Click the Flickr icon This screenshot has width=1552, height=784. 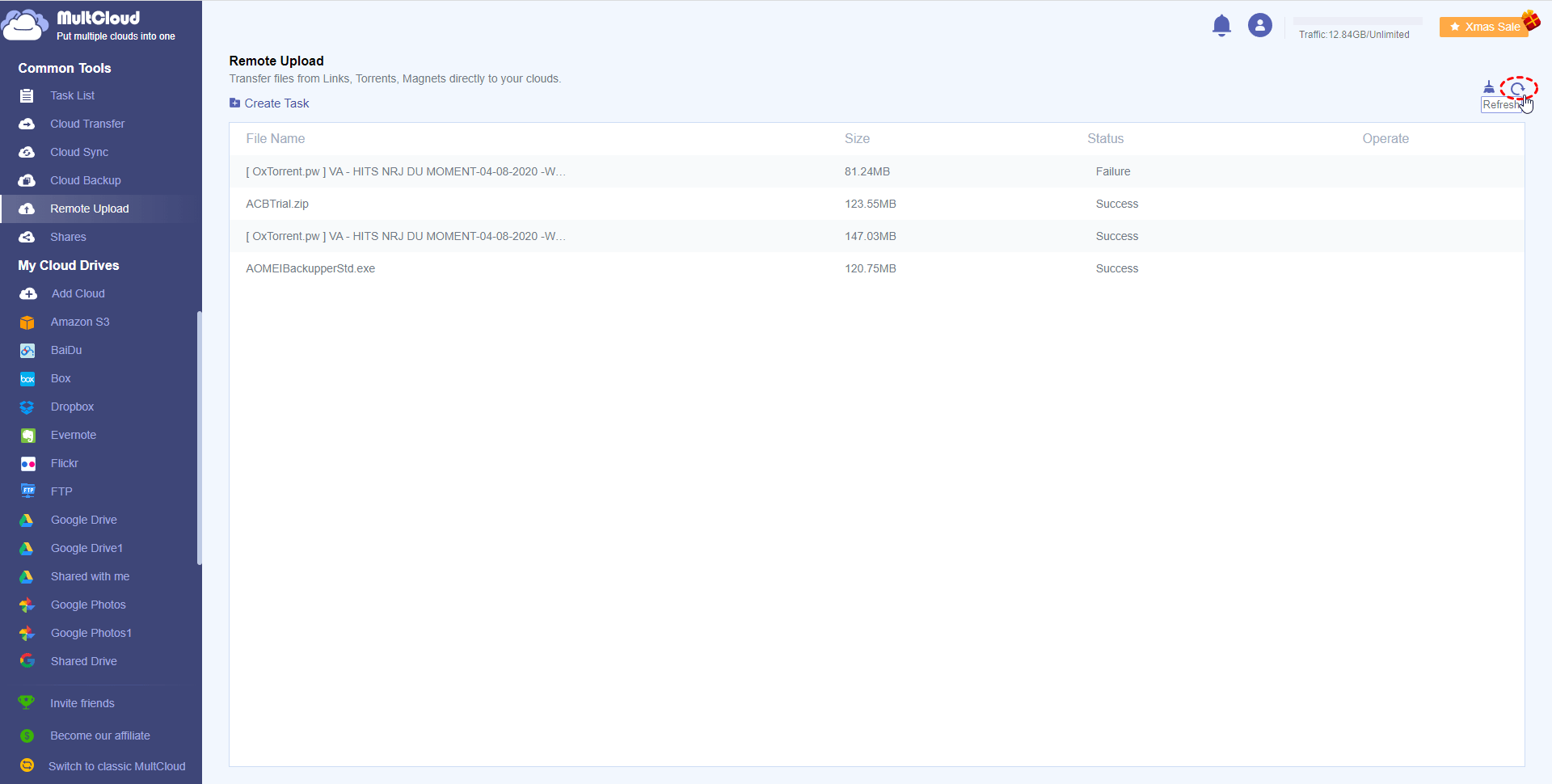tap(27, 463)
